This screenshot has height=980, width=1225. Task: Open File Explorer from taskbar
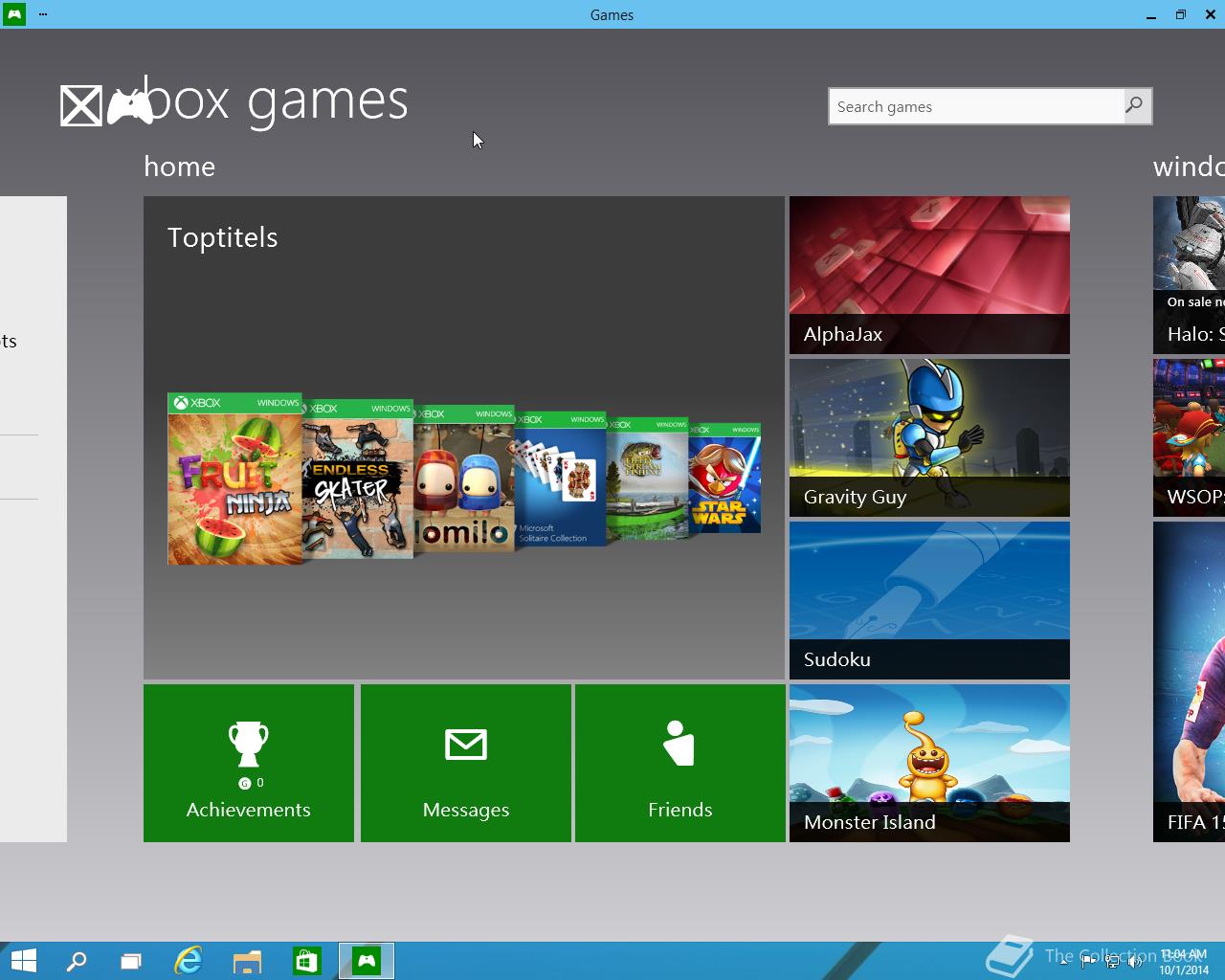coord(247,961)
